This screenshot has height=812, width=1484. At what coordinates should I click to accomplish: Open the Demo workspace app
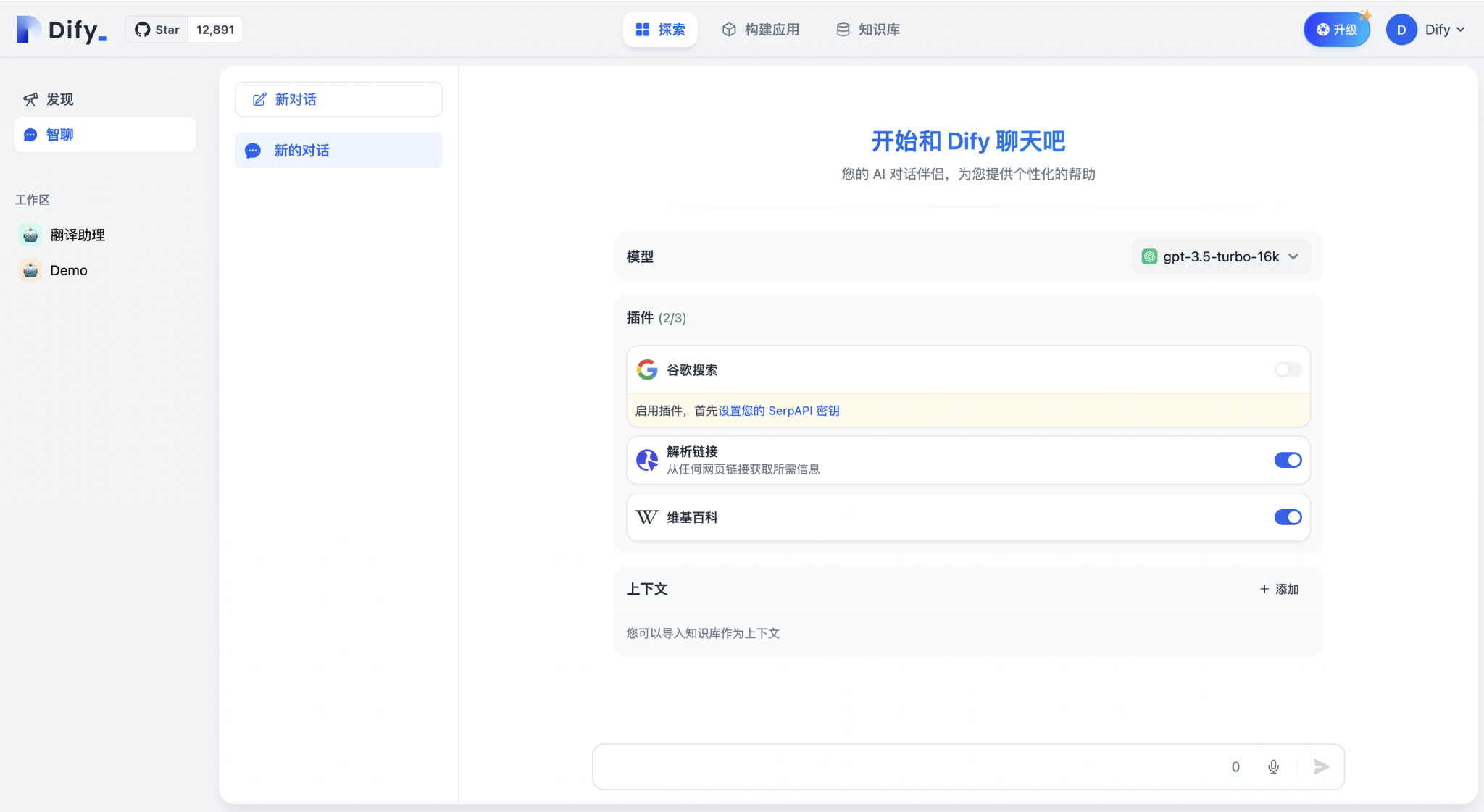click(x=69, y=270)
